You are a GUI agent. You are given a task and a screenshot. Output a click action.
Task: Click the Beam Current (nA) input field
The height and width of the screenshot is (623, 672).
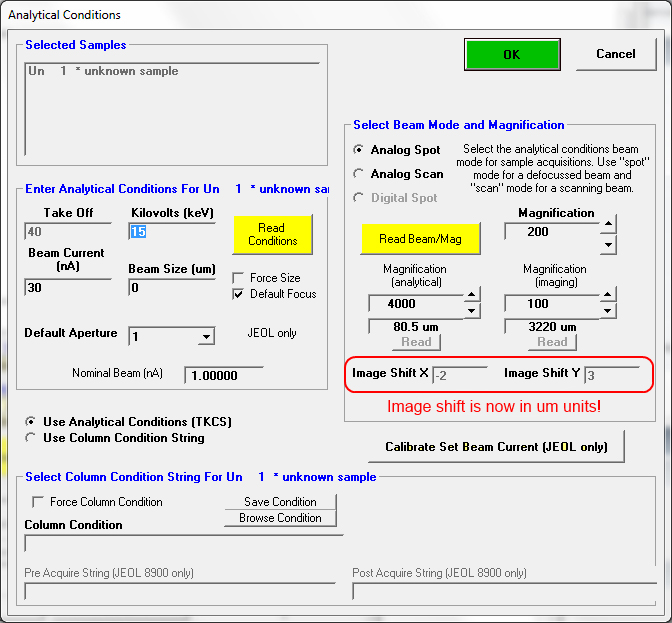[x=67, y=288]
